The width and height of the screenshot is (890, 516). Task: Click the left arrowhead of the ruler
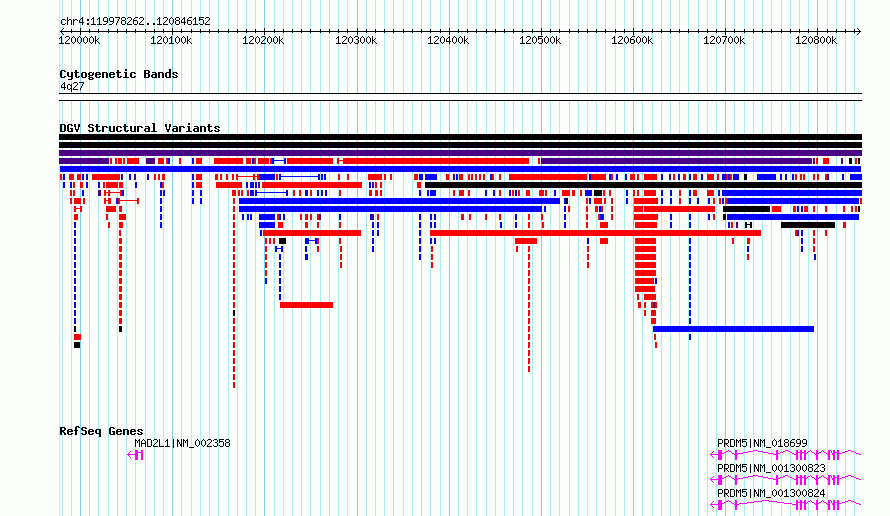tap(62, 31)
